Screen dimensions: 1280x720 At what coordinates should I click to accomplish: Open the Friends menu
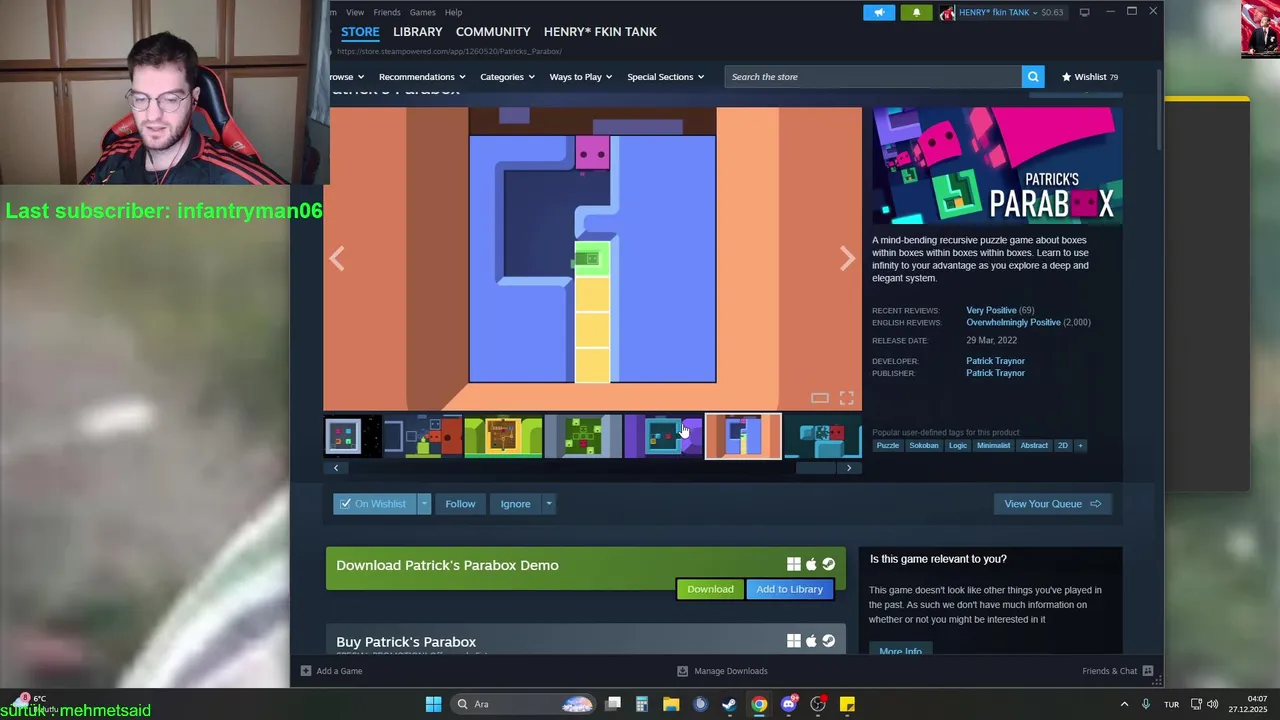pos(387,12)
